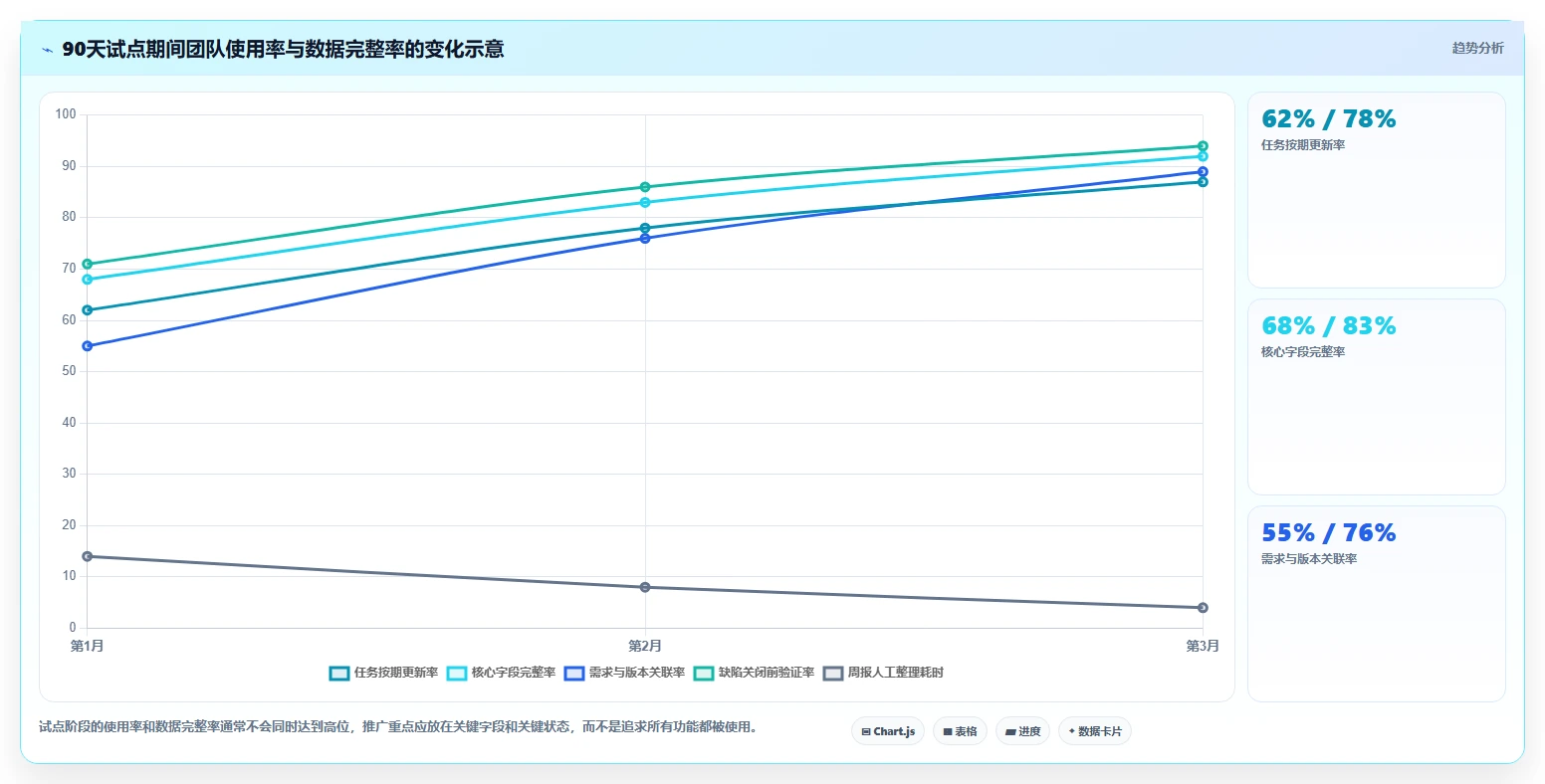1545x784 pixels.
Task: Open the 62% / 78% stat card
Action: point(1376,190)
